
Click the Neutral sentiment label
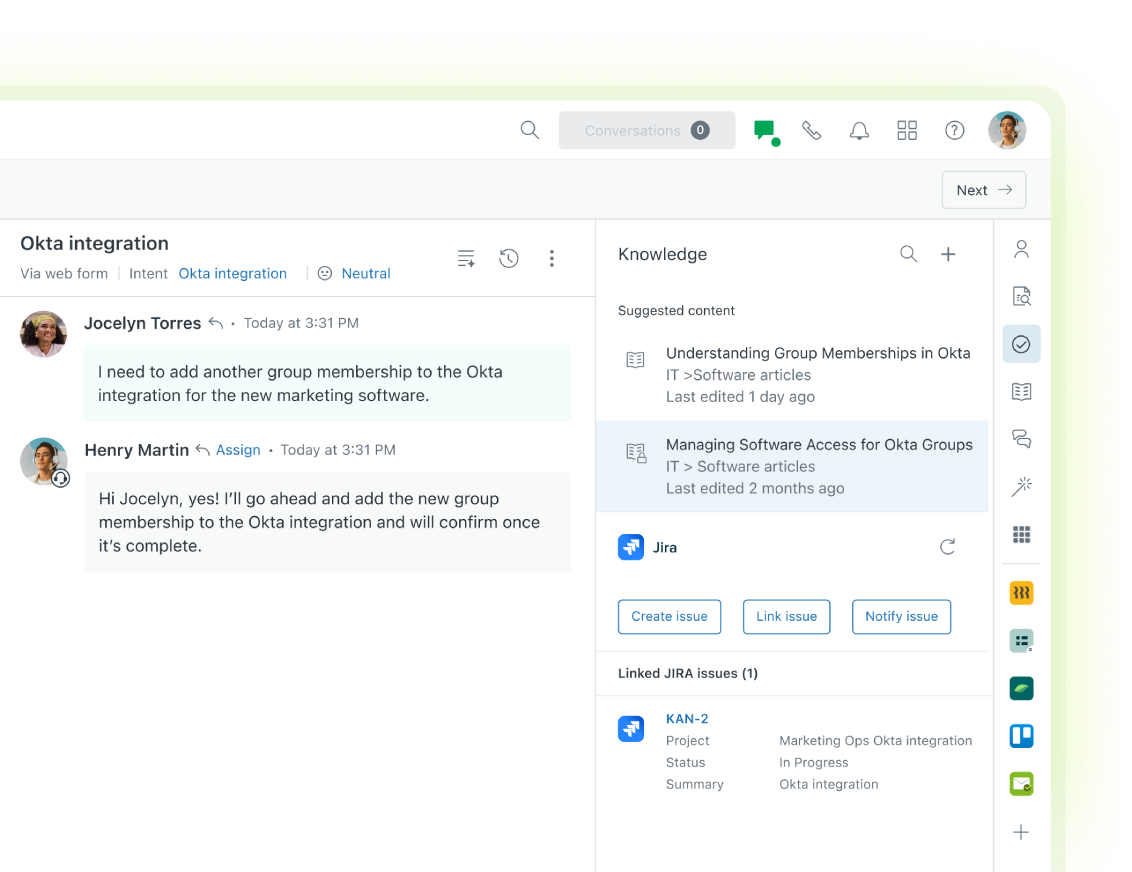pos(366,274)
